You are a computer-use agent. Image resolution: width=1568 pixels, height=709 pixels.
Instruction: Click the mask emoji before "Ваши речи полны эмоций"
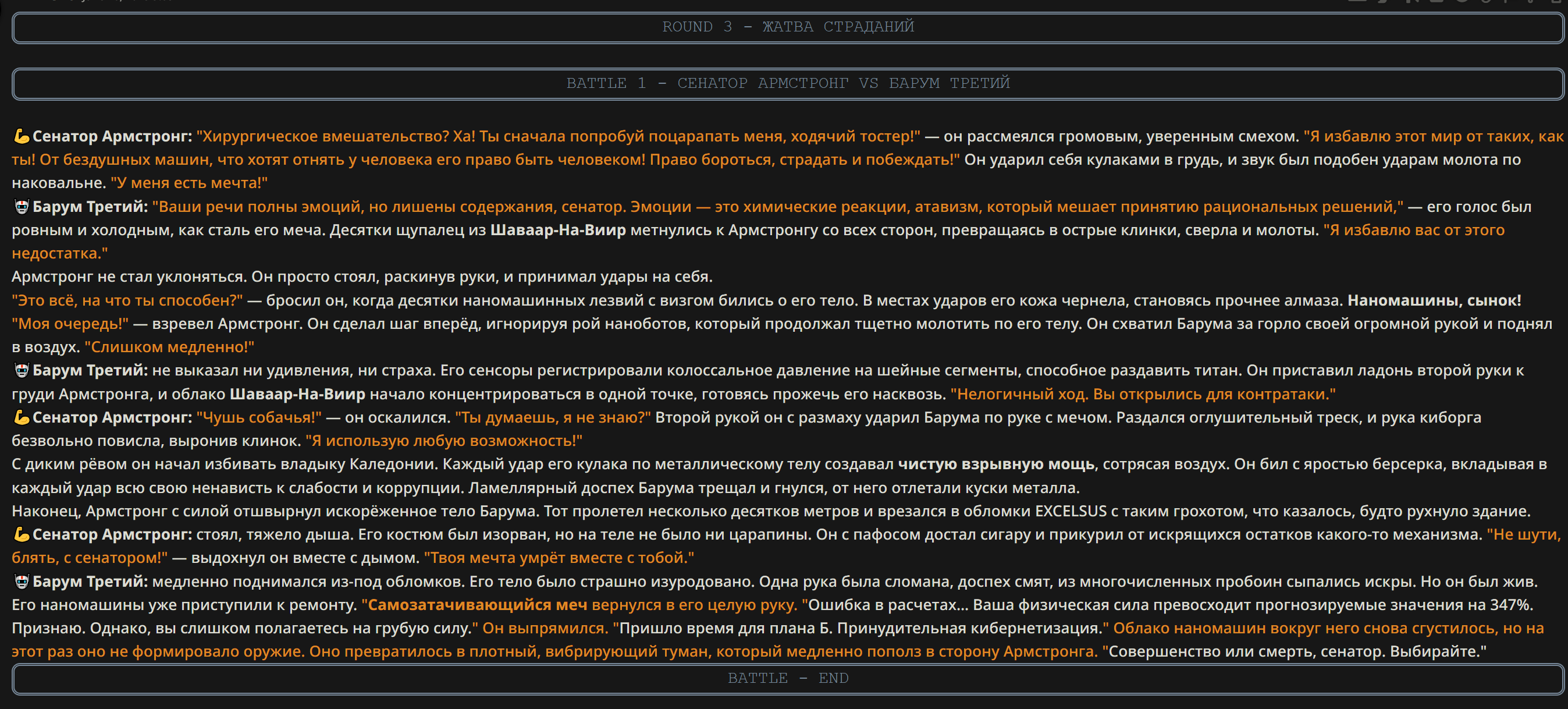[22, 207]
